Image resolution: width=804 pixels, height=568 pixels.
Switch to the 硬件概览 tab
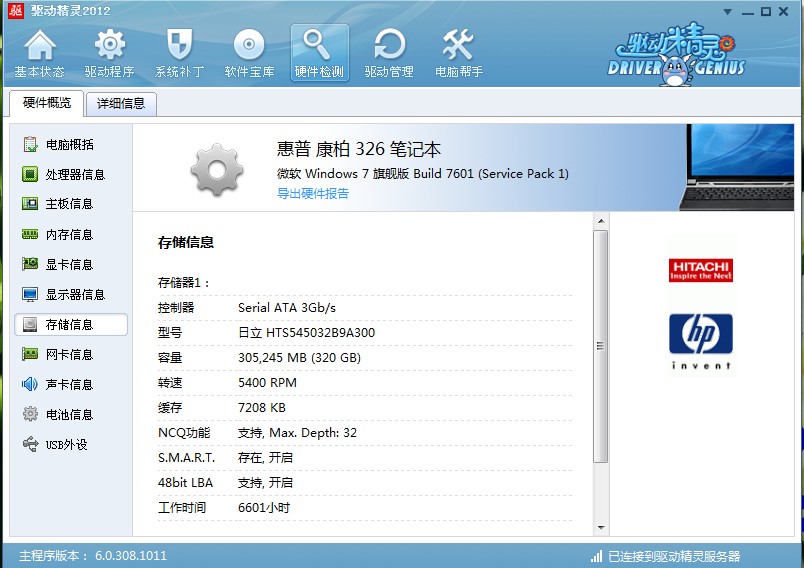click(x=47, y=103)
